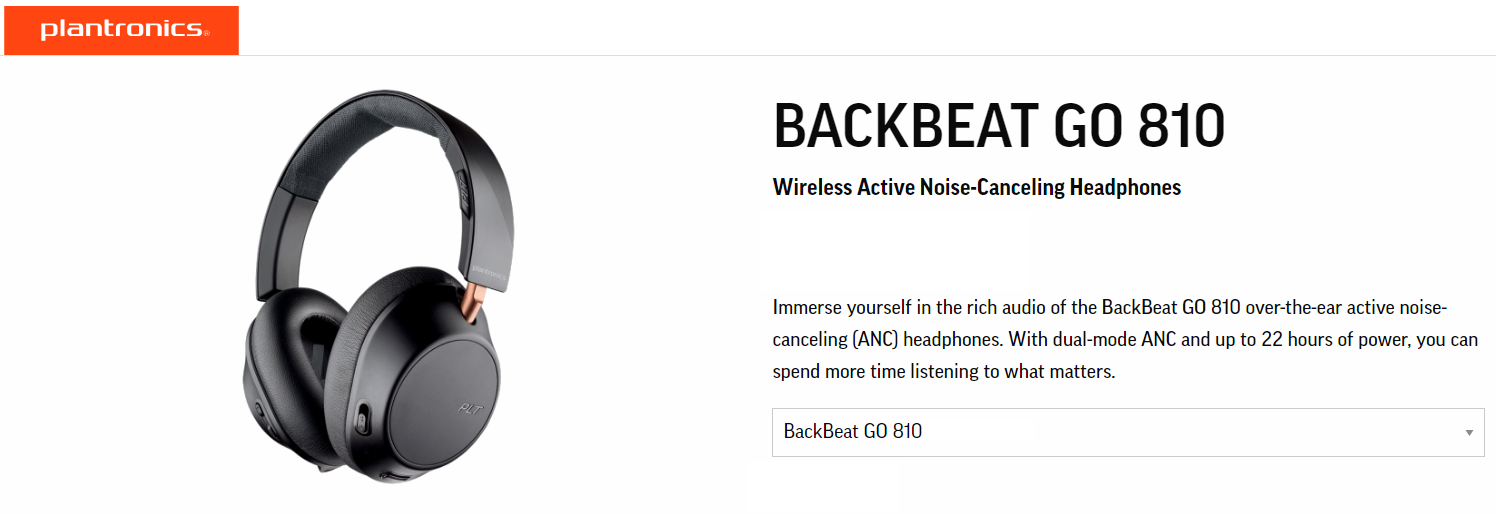Click the orange Plantronics logo

click(x=121, y=30)
